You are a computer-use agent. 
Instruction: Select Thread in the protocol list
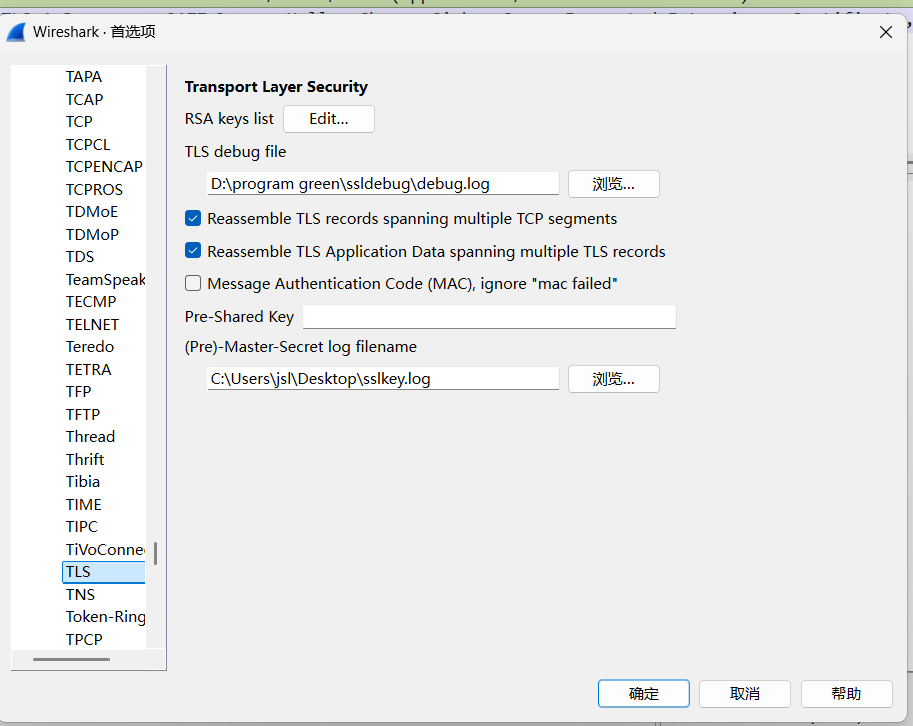pyautogui.click(x=90, y=437)
